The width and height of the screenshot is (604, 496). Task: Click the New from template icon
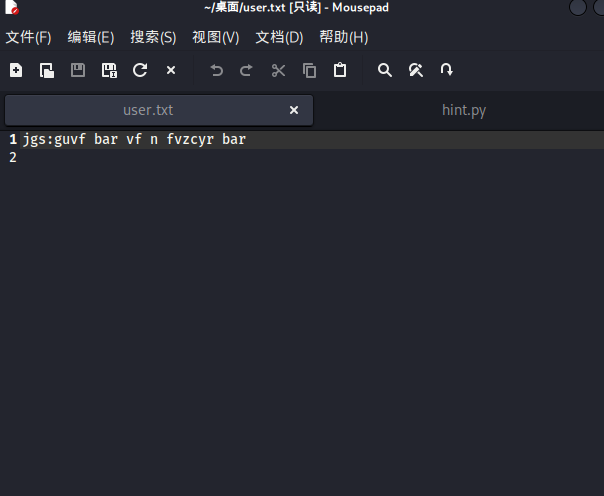pos(47,70)
